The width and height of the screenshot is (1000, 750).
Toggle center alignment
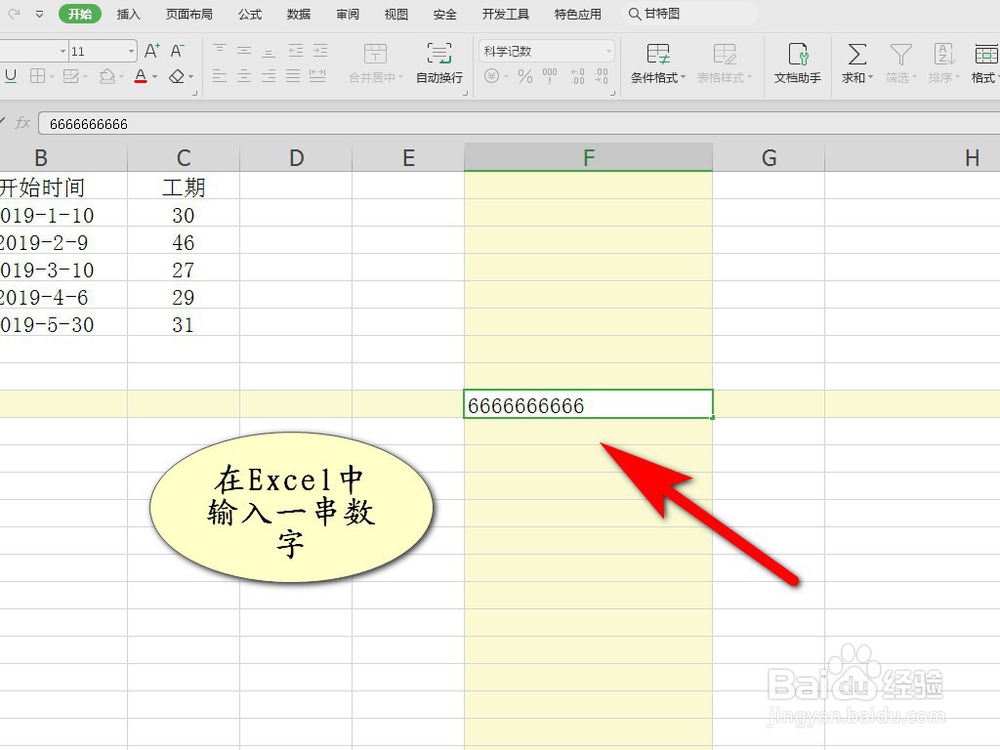(245, 76)
